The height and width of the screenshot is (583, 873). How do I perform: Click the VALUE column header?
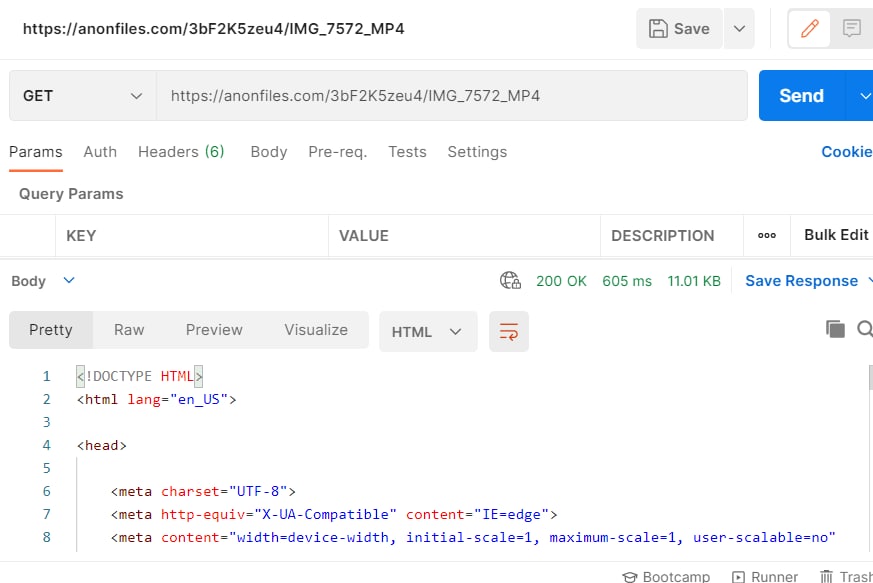click(364, 236)
